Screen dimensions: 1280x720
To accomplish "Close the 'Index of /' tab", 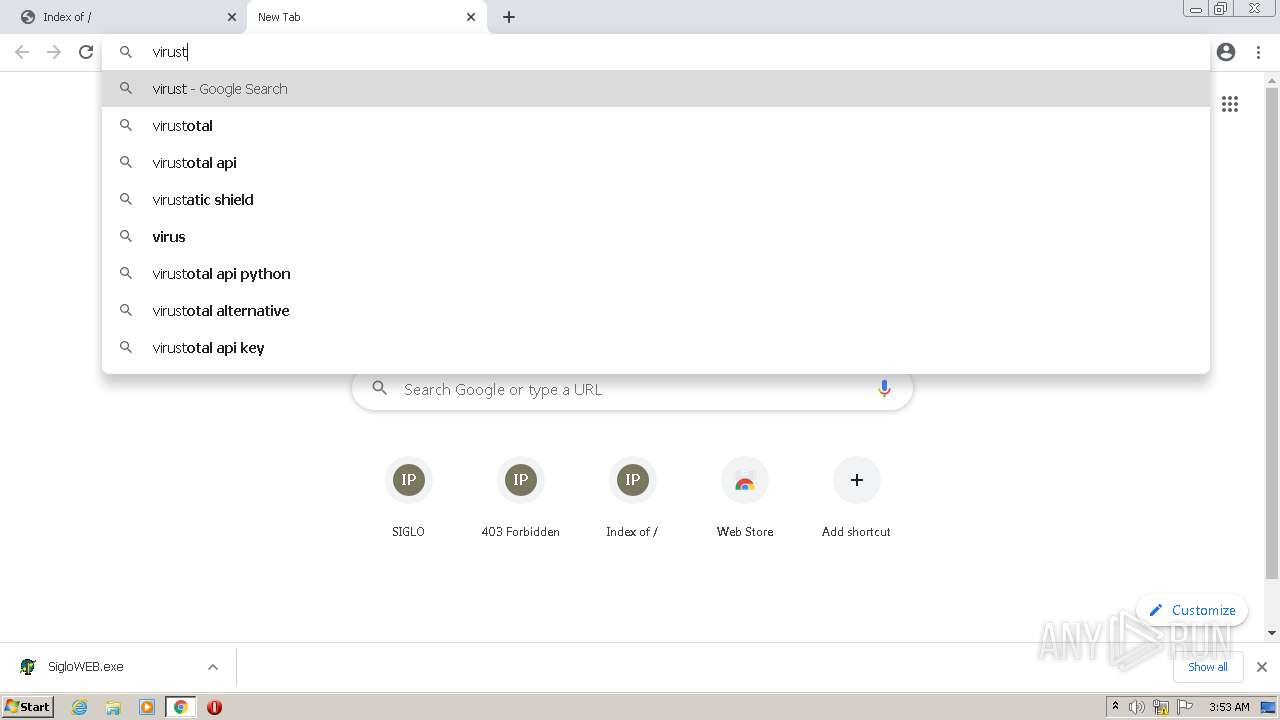I will point(232,17).
